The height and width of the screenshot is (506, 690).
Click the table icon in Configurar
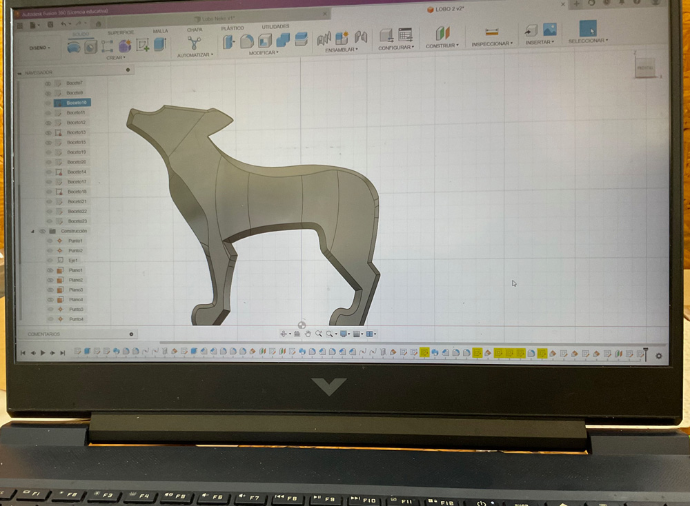[x=405, y=35]
